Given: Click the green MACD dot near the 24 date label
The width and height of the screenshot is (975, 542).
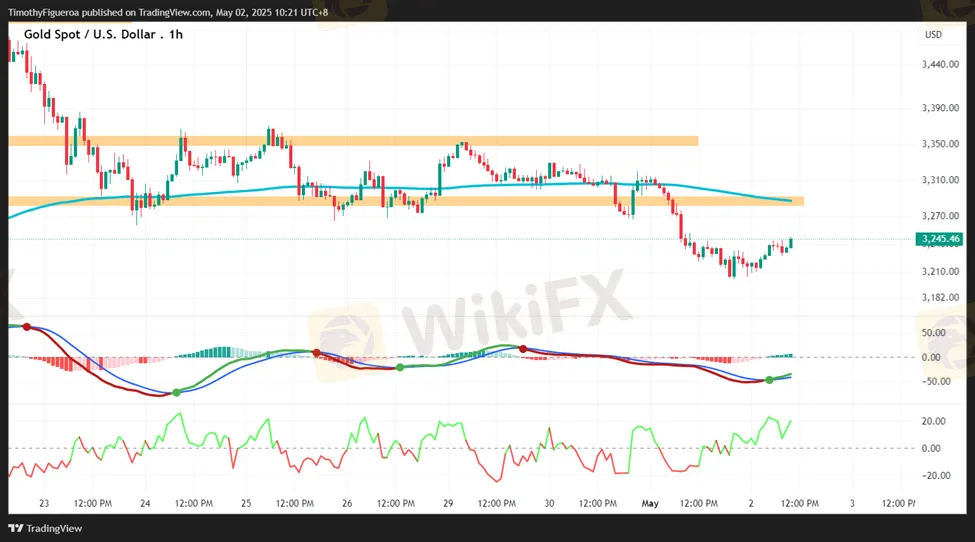Looking at the screenshot, I should tap(177, 392).
